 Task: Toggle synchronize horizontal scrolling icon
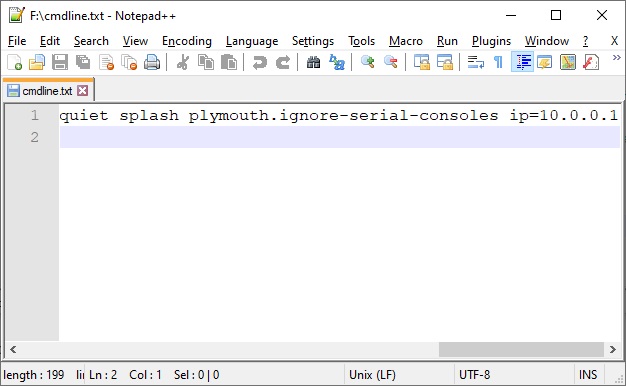pyautogui.click(x=445, y=62)
